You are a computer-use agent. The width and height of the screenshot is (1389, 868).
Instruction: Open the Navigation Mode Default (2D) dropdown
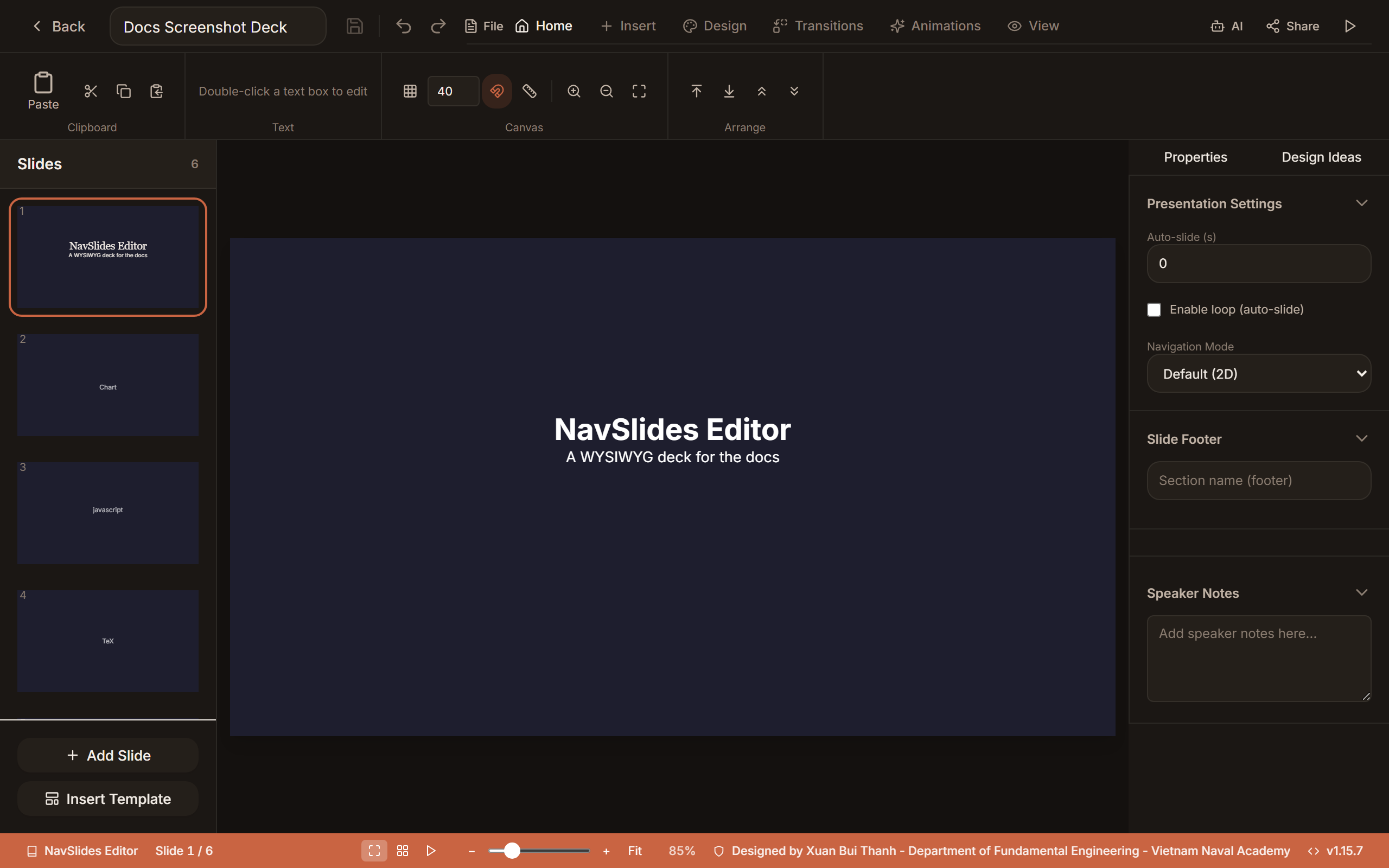click(x=1259, y=374)
